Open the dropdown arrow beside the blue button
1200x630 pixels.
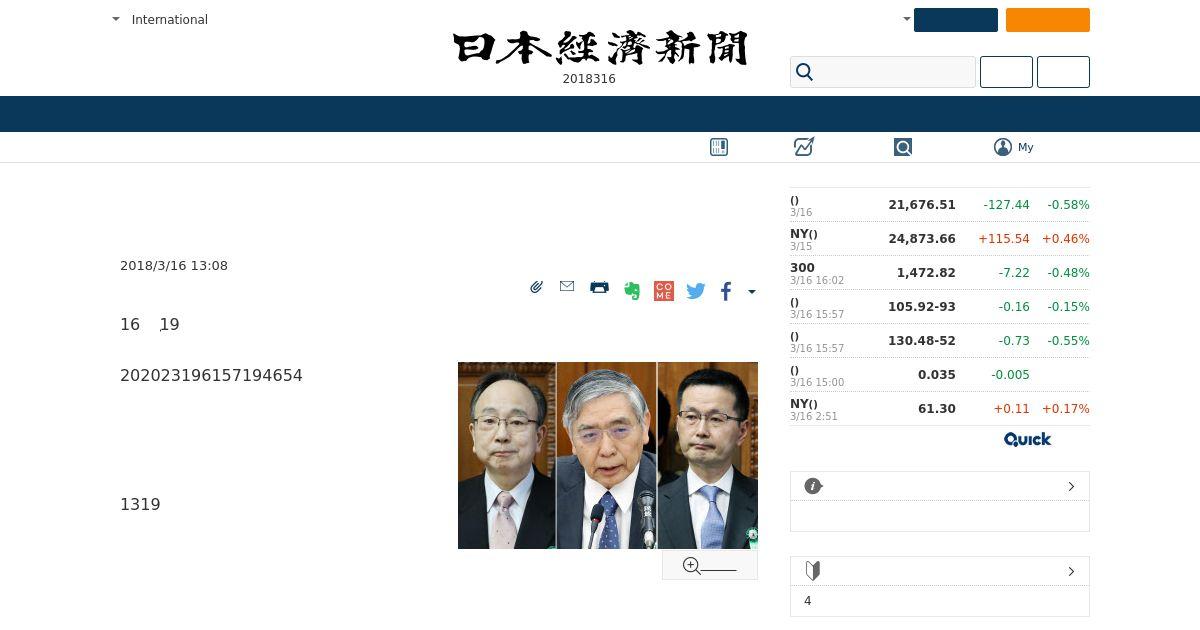click(x=906, y=19)
